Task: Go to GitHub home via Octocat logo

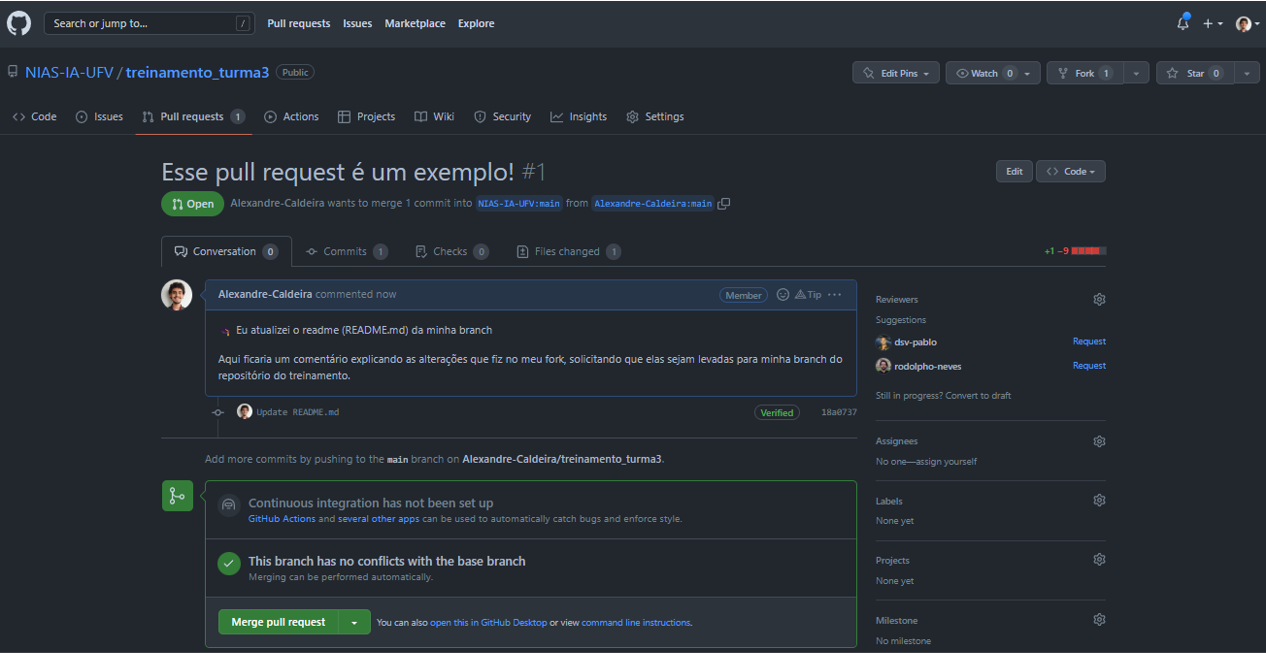Action: click(19, 23)
